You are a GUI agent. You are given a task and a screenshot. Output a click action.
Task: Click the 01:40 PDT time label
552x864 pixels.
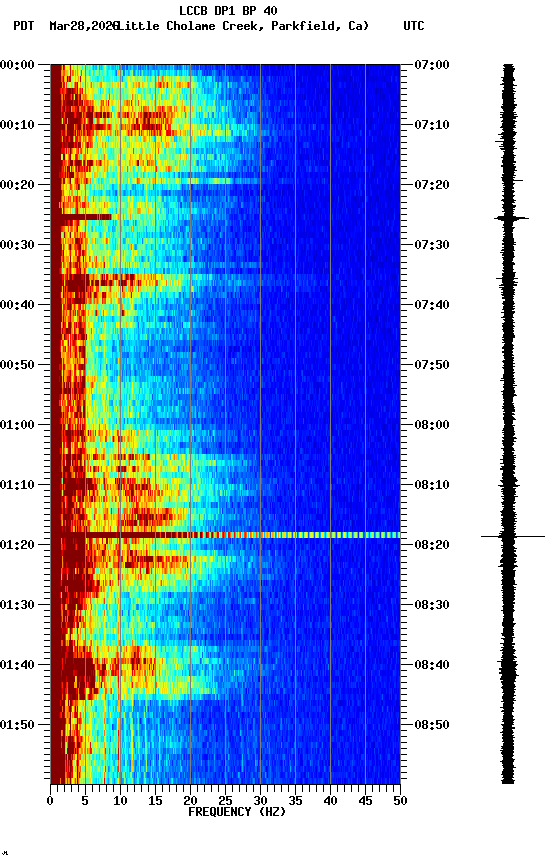17,665
